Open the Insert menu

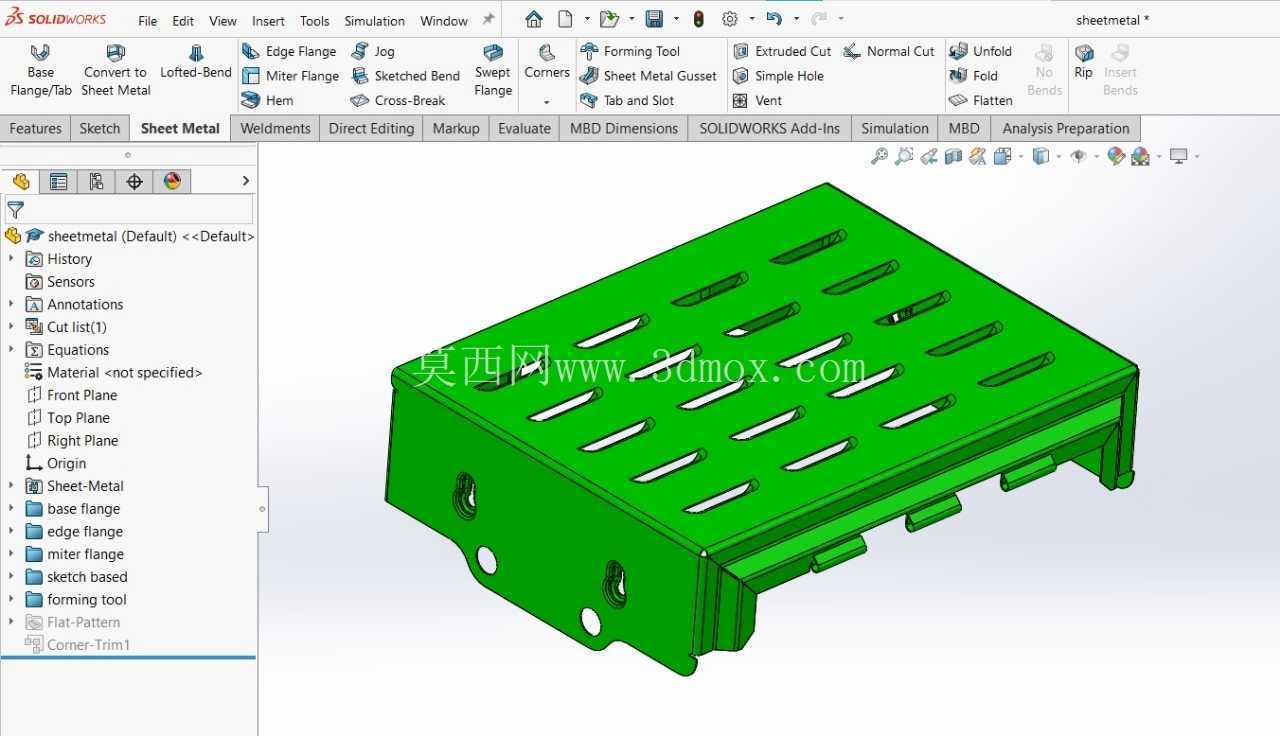tap(268, 20)
